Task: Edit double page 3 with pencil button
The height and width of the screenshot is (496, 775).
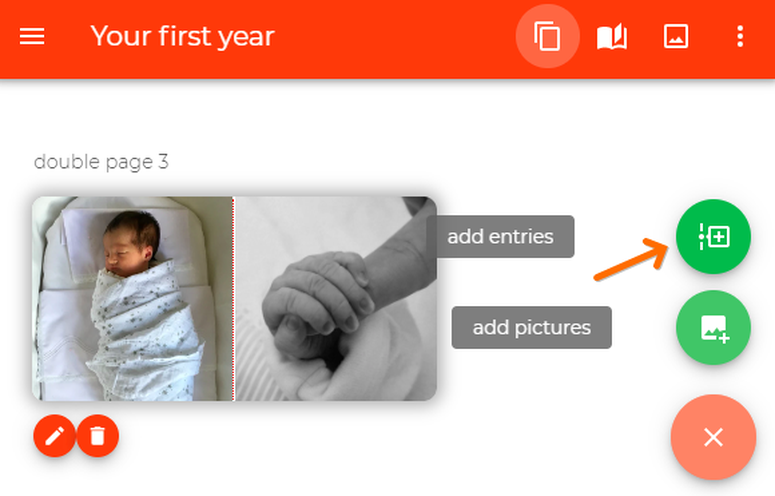Action: (x=55, y=436)
